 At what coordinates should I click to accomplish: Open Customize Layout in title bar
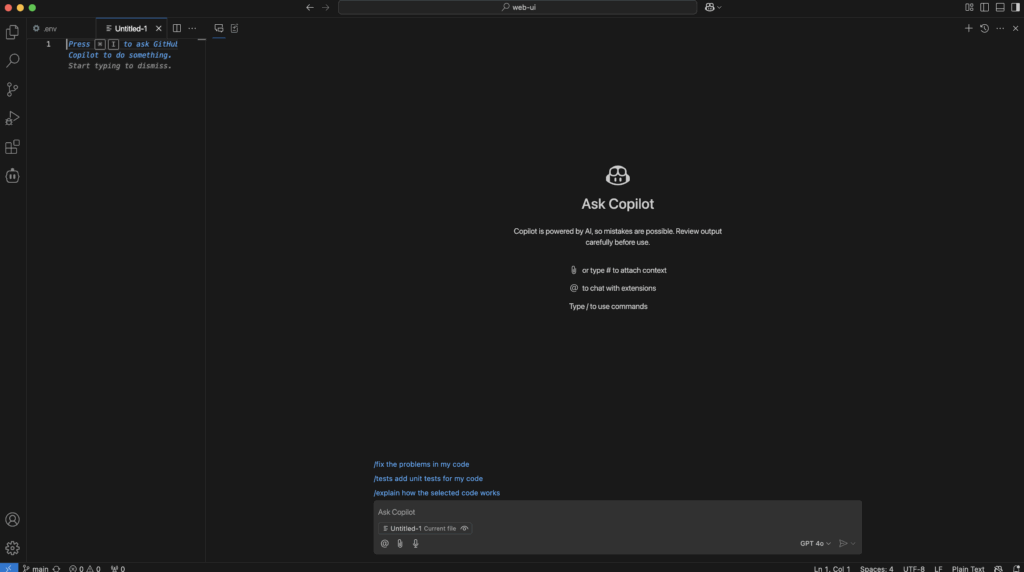click(969, 7)
